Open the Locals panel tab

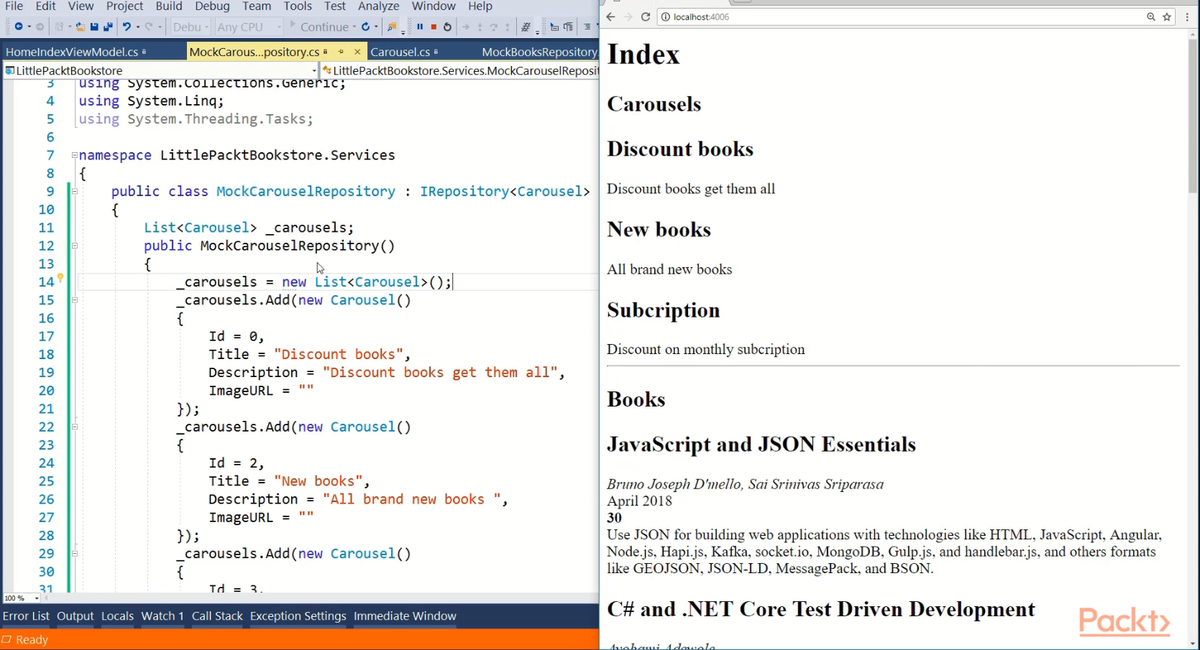pos(117,616)
